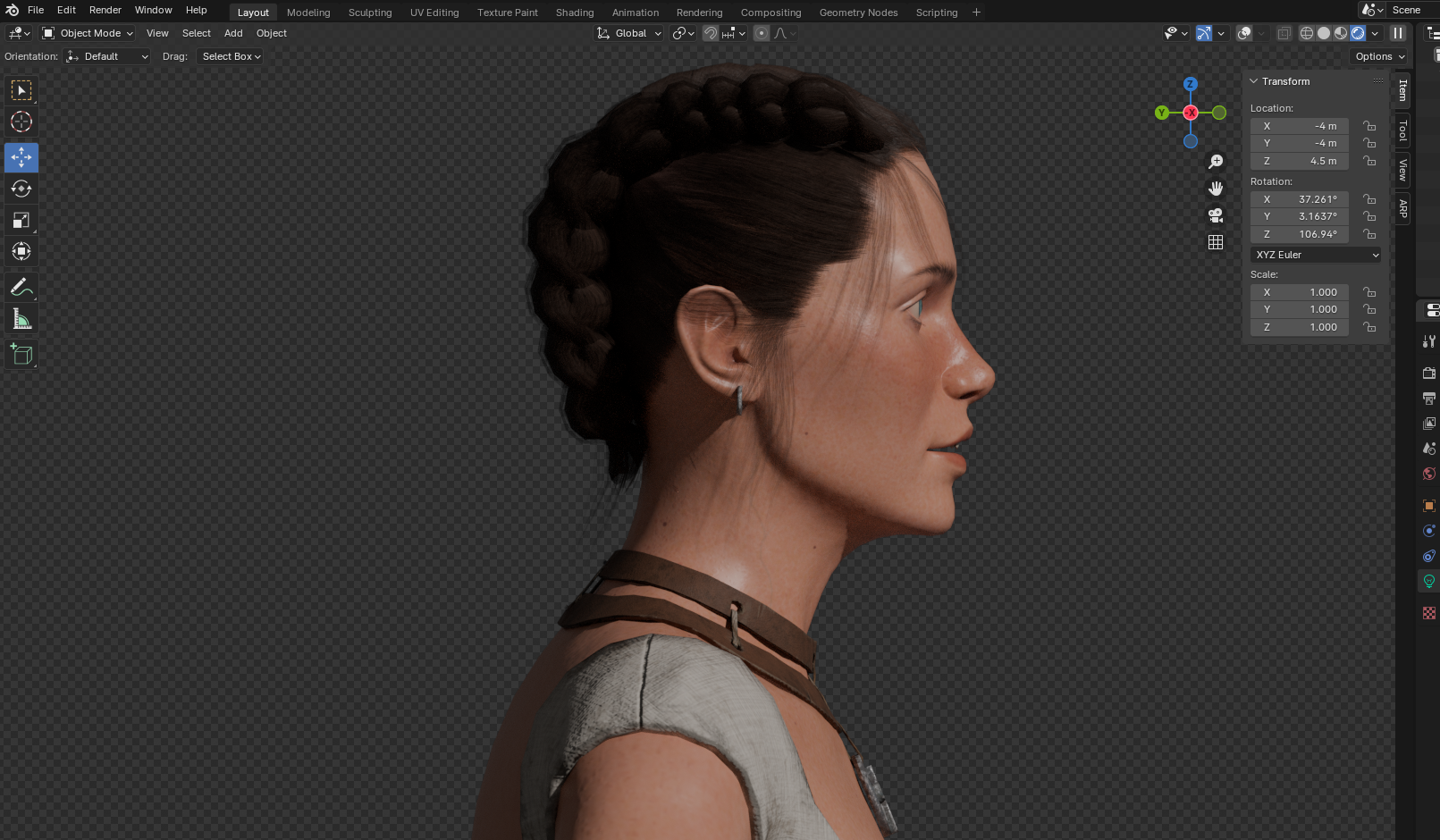Open the Object Mode dropdown
The image size is (1440, 840).
click(x=88, y=33)
